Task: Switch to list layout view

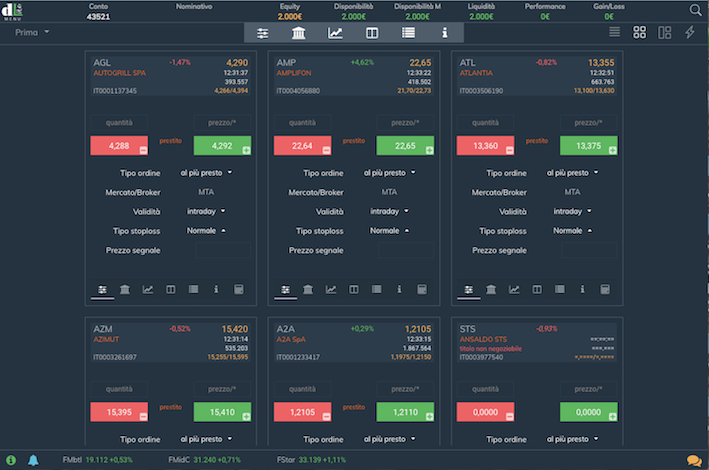Action: (x=614, y=32)
